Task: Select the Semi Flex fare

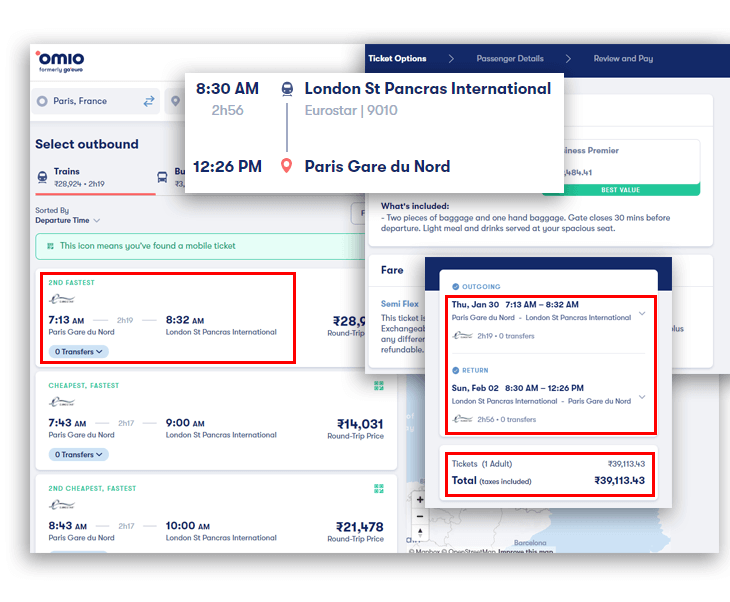Action: pos(399,304)
